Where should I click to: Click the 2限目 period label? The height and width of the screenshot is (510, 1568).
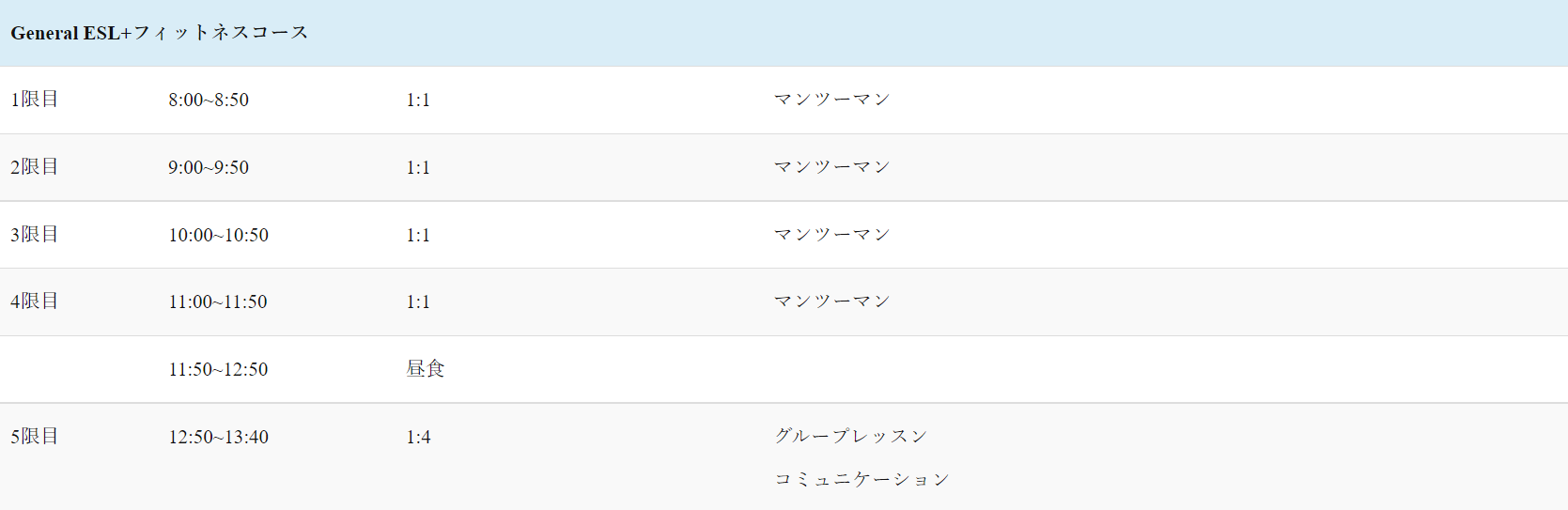35,167
